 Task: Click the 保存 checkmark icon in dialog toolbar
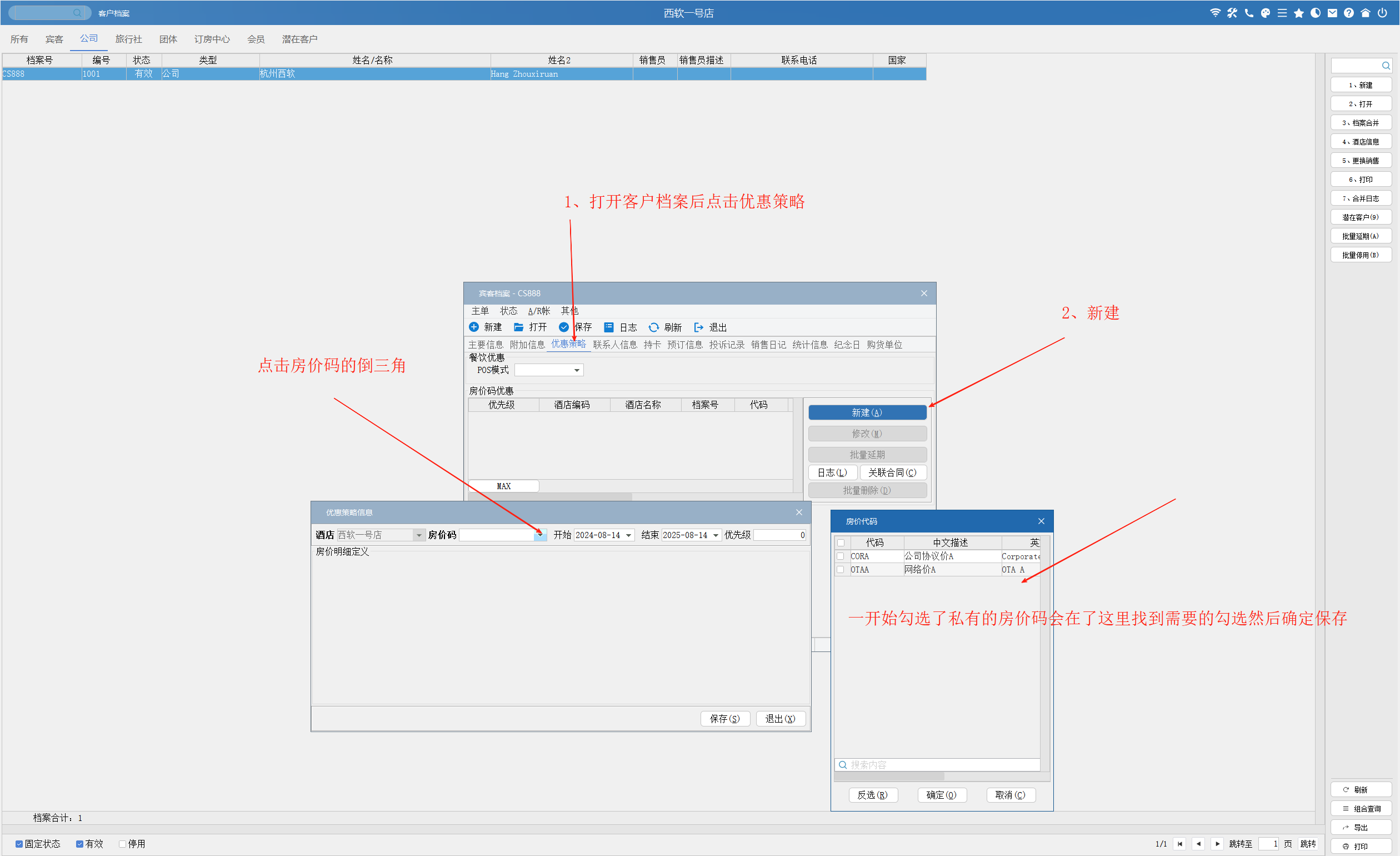tap(564, 327)
